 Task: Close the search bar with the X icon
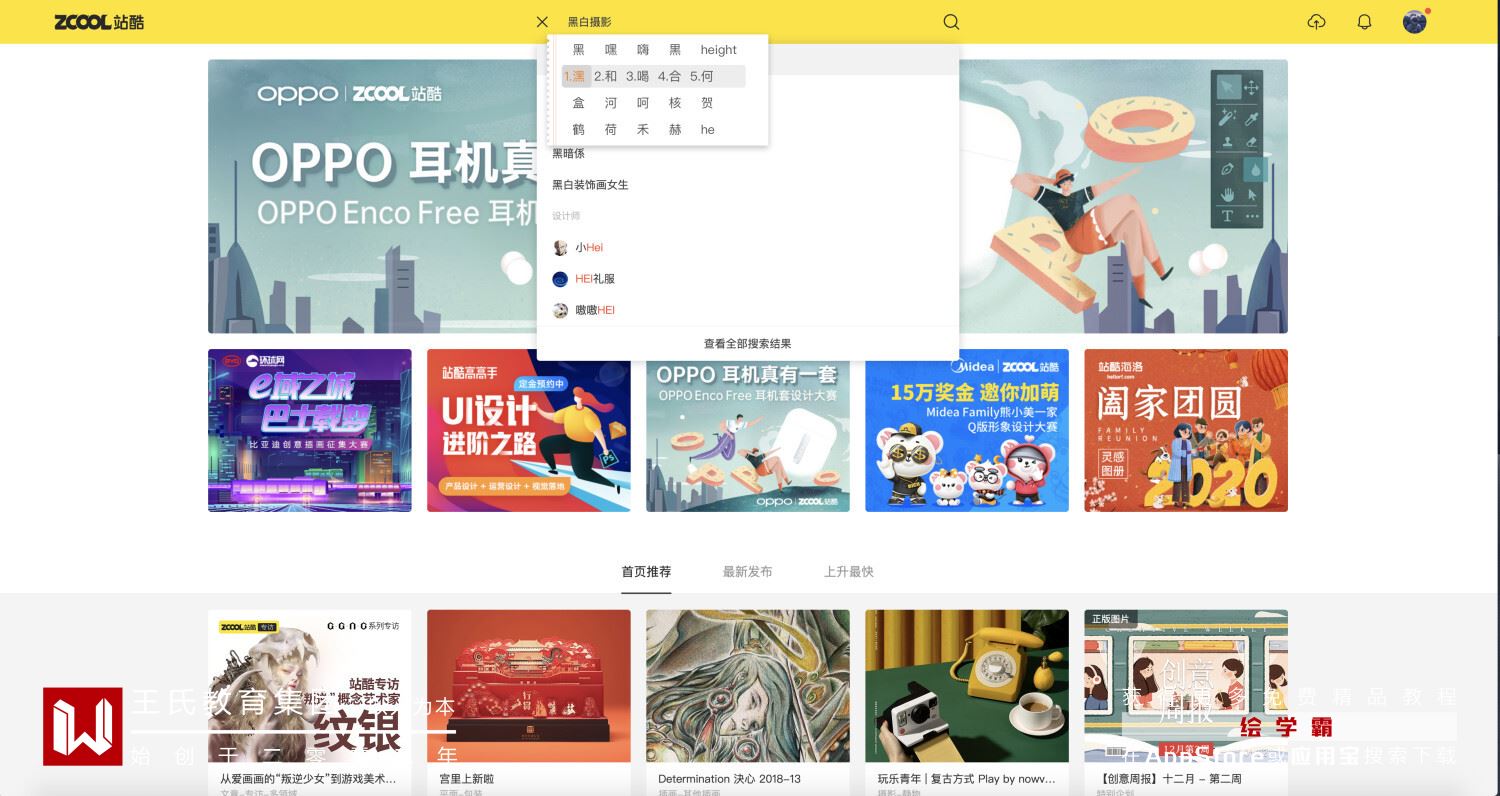coord(542,21)
